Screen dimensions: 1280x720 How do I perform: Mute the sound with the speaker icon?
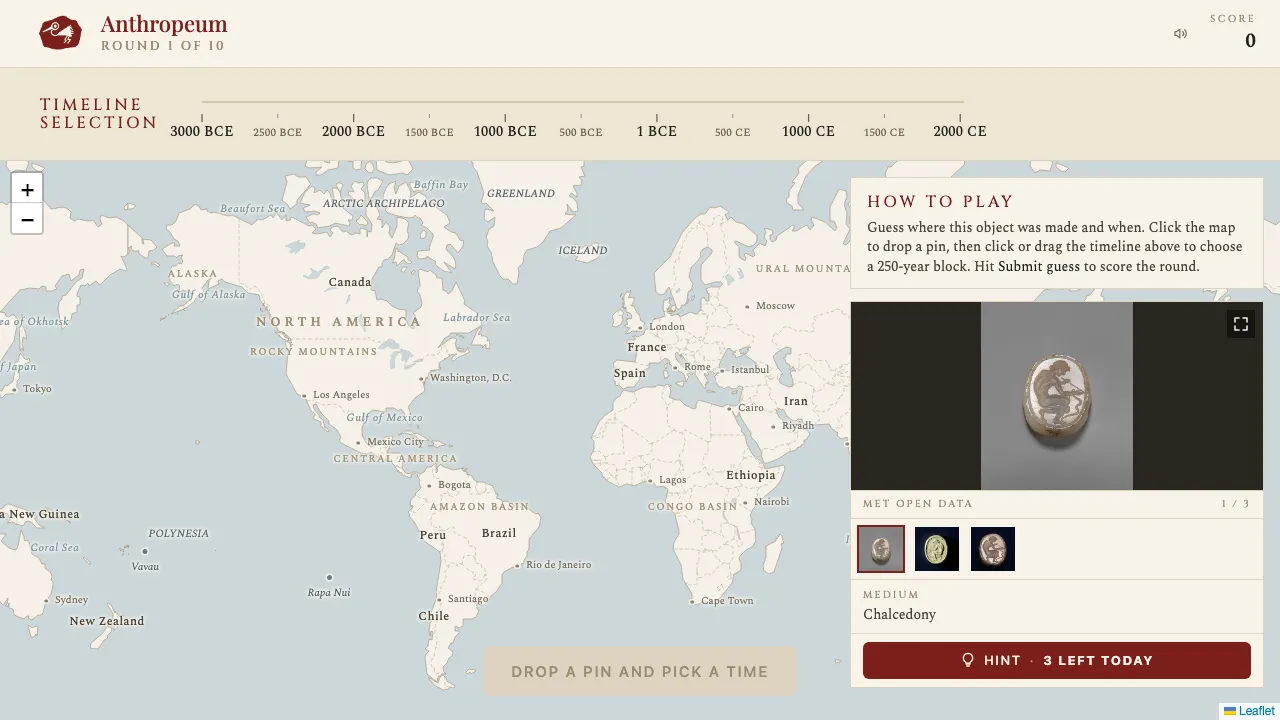pos(1180,34)
